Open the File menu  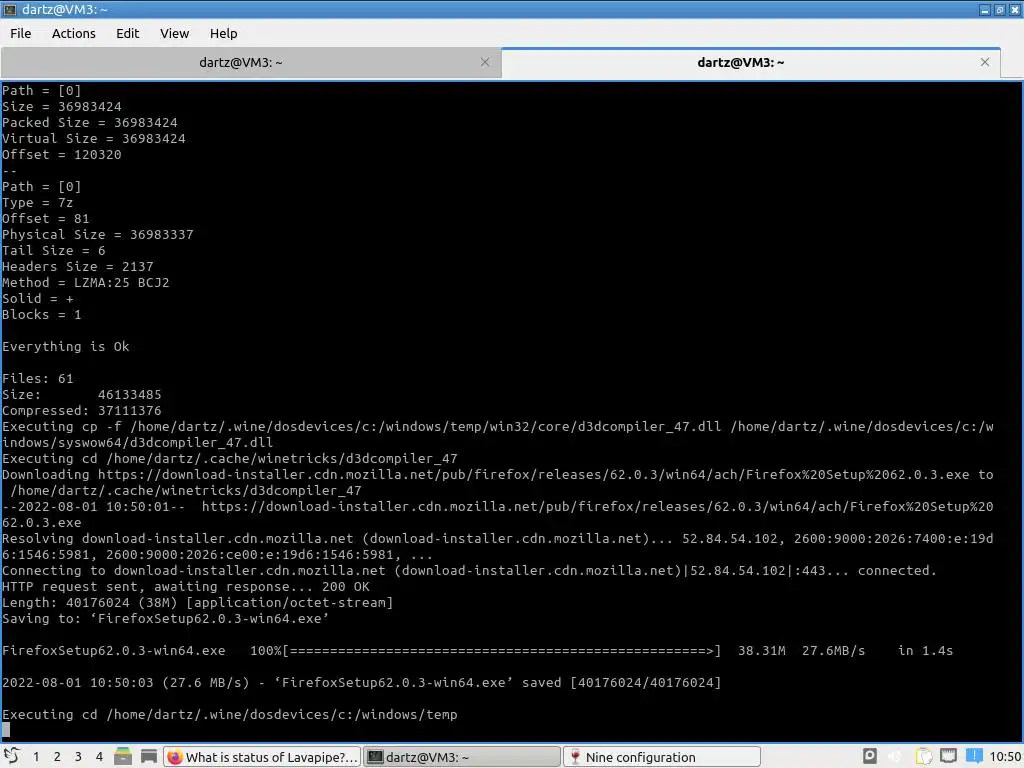point(20,33)
